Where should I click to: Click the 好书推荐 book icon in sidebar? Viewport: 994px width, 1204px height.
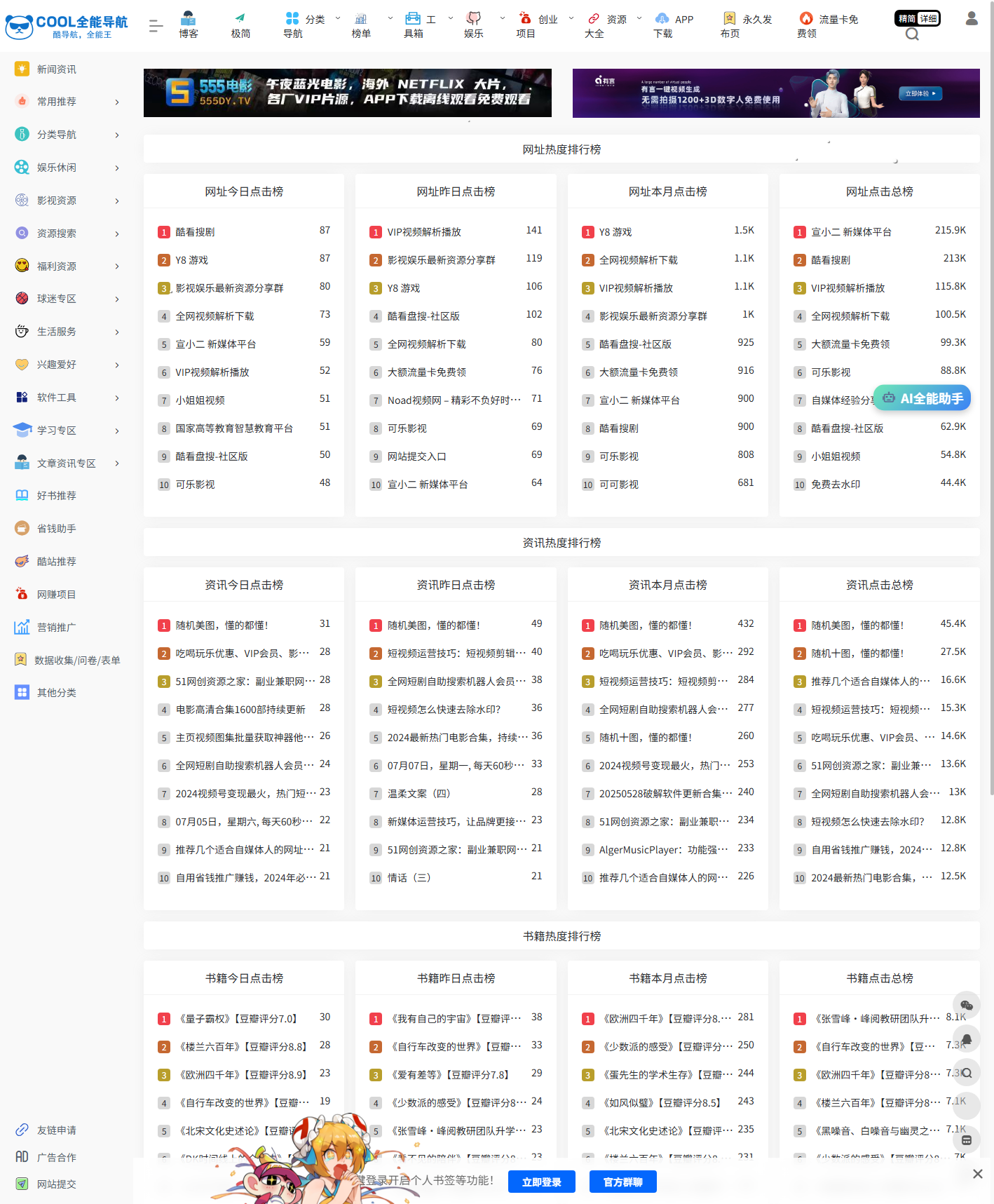pos(22,495)
